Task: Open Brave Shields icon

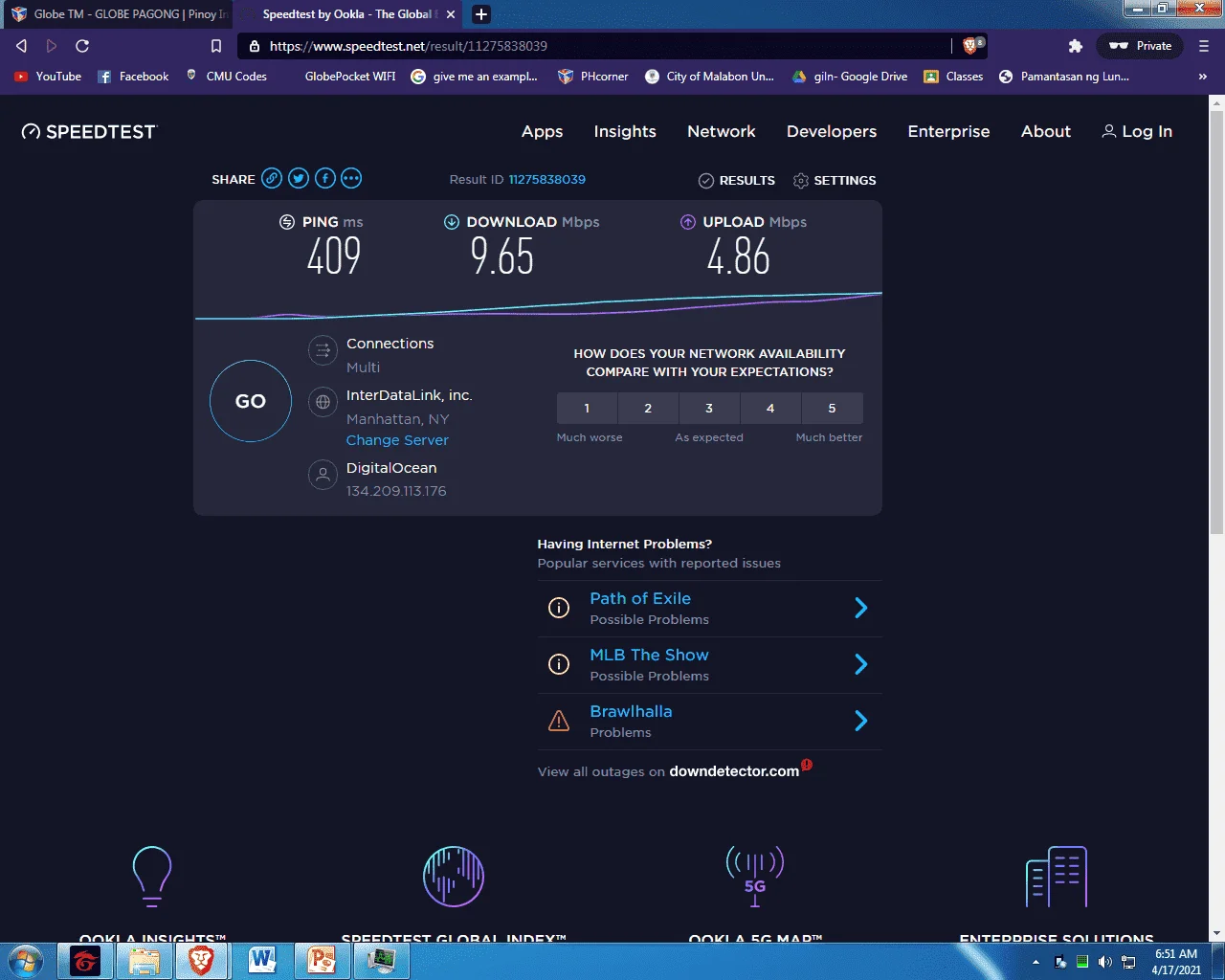Action: (x=972, y=45)
